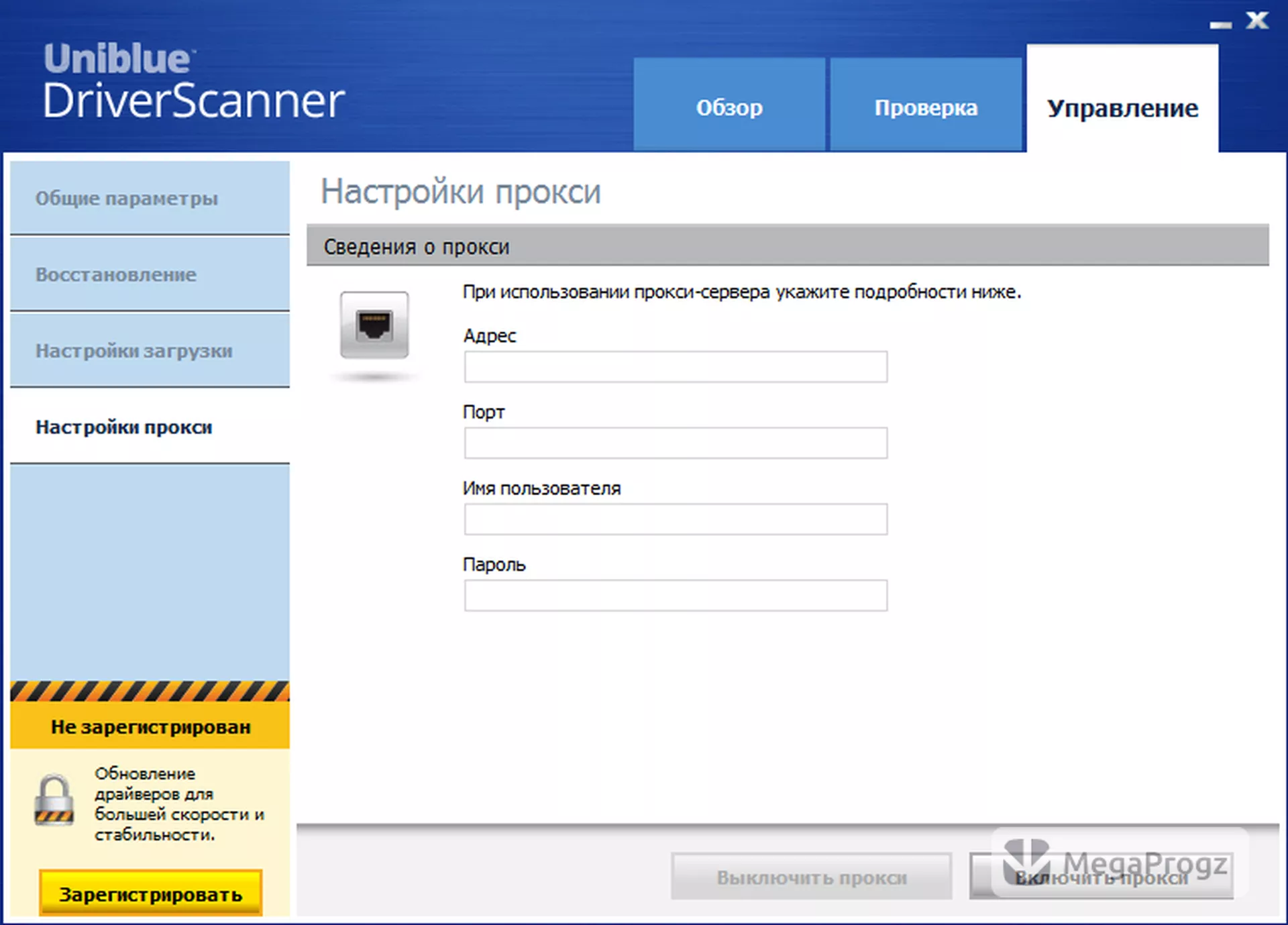Click the proxy server instruction text

[742, 292]
